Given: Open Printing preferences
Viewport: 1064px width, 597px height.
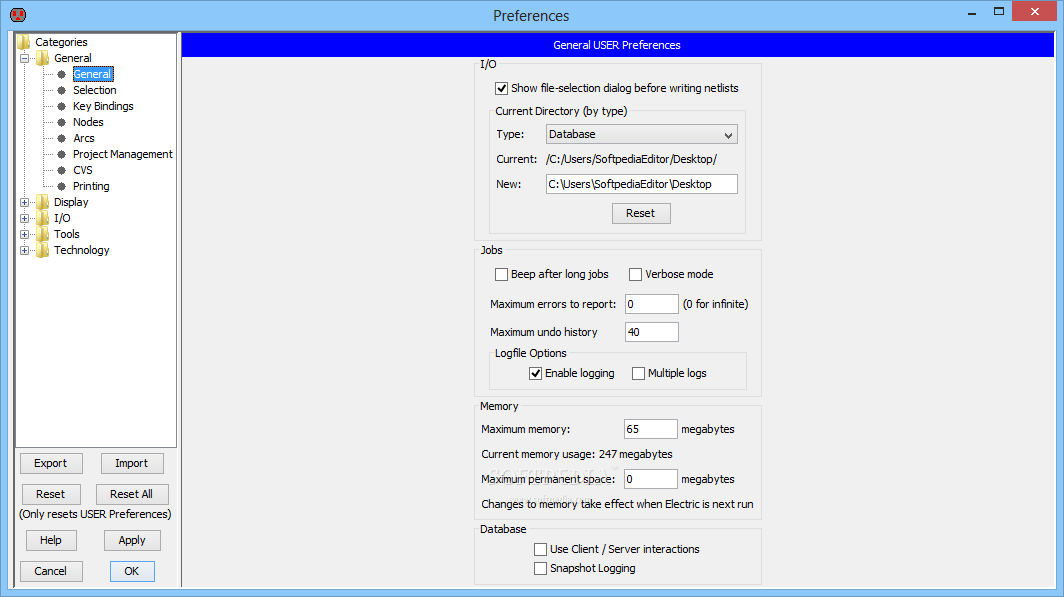Looking at the screenshot, I should [x=91, y=186].
